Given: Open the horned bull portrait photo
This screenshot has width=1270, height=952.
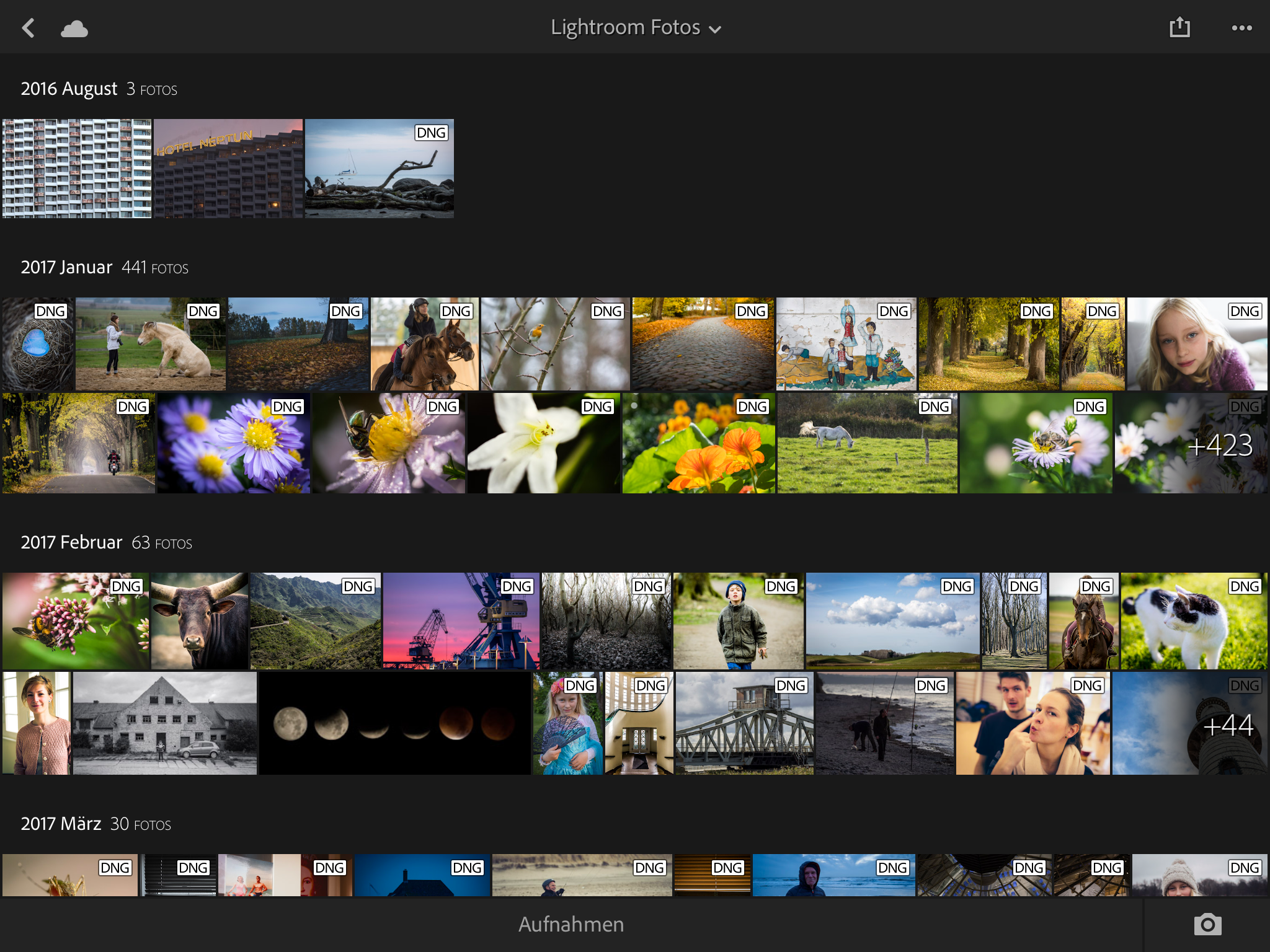Looking at the screenshot, I should [x=200, y=621].
